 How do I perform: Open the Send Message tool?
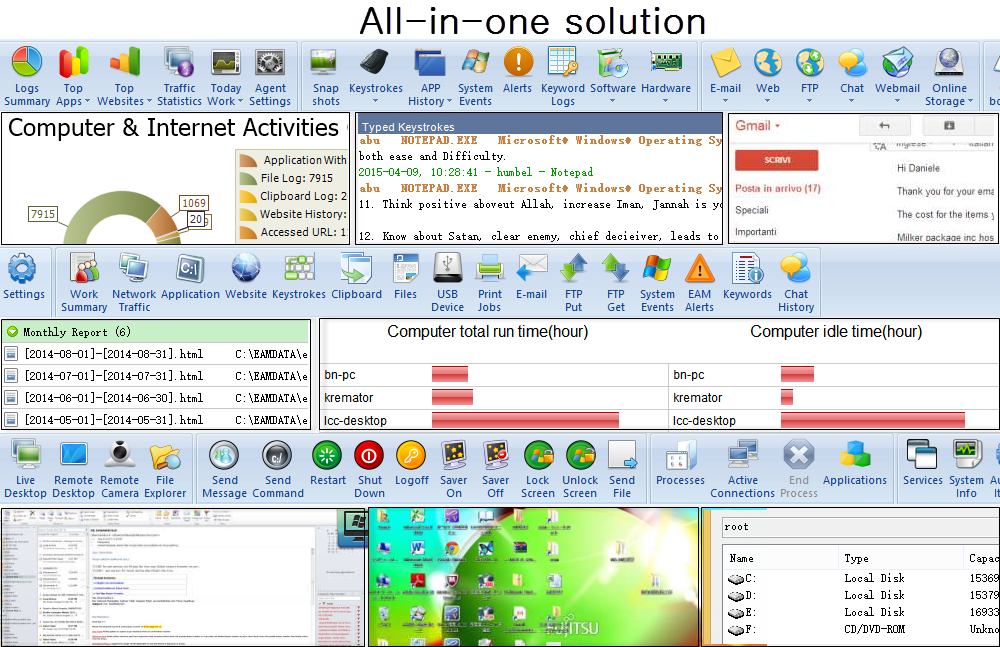[x=224, y=467]
